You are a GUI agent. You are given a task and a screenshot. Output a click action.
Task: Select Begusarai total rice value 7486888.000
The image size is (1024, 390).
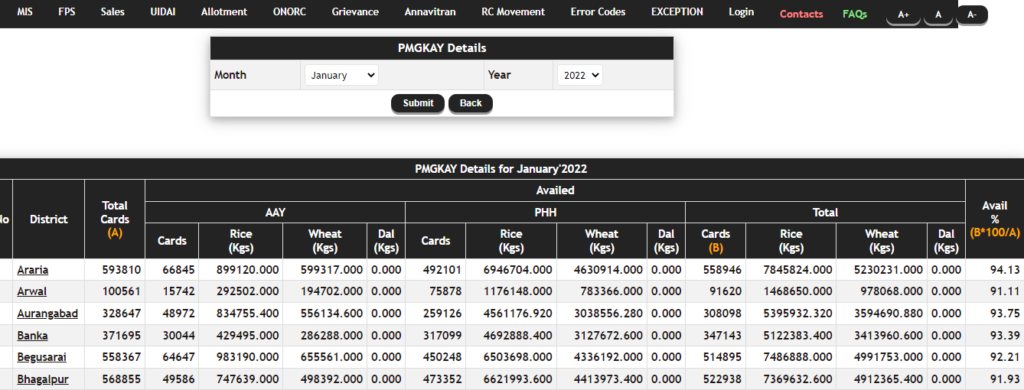coord(797,357)
